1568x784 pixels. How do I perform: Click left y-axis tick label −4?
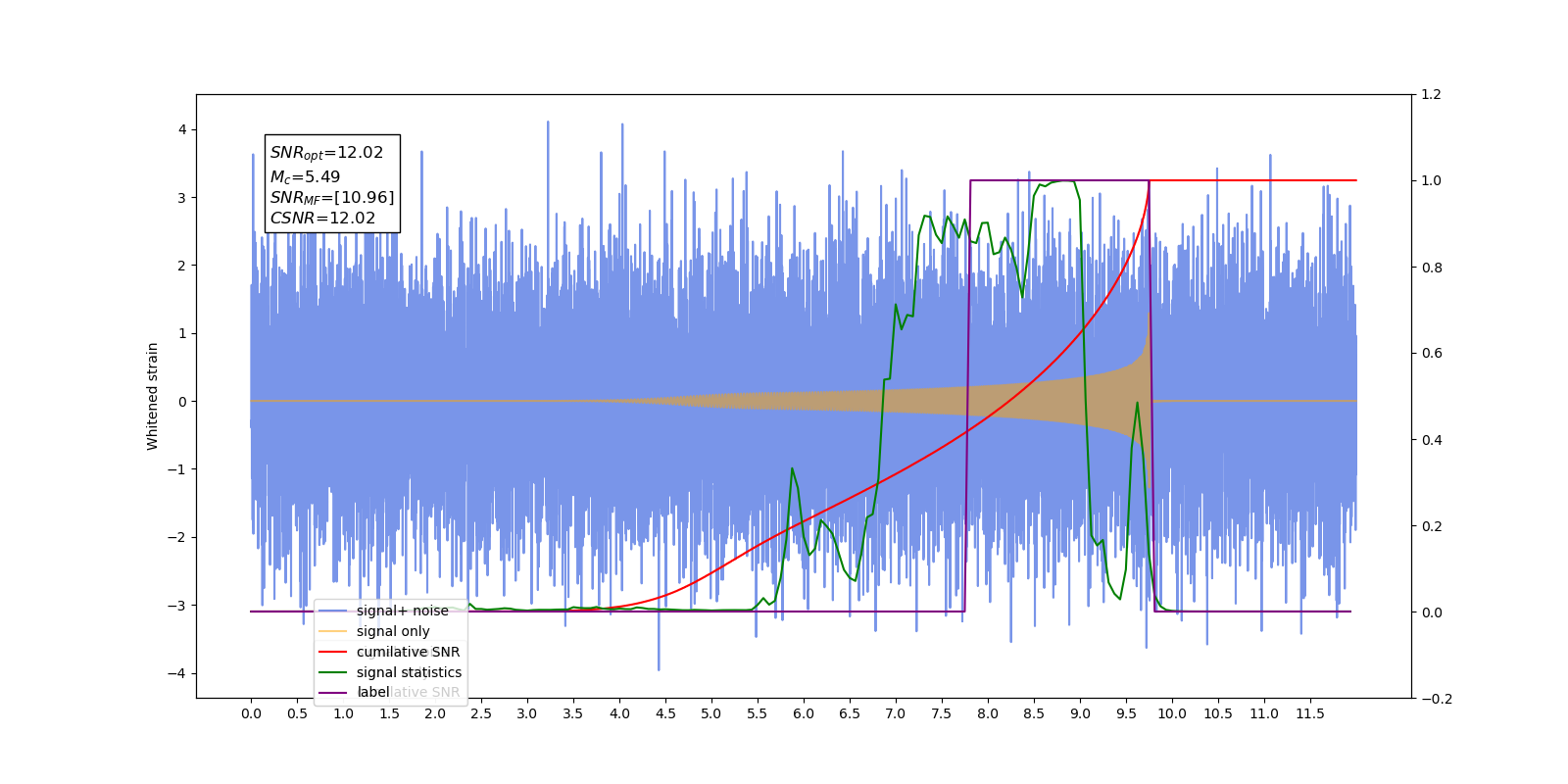pyautogui.click(x=176, y=673)
